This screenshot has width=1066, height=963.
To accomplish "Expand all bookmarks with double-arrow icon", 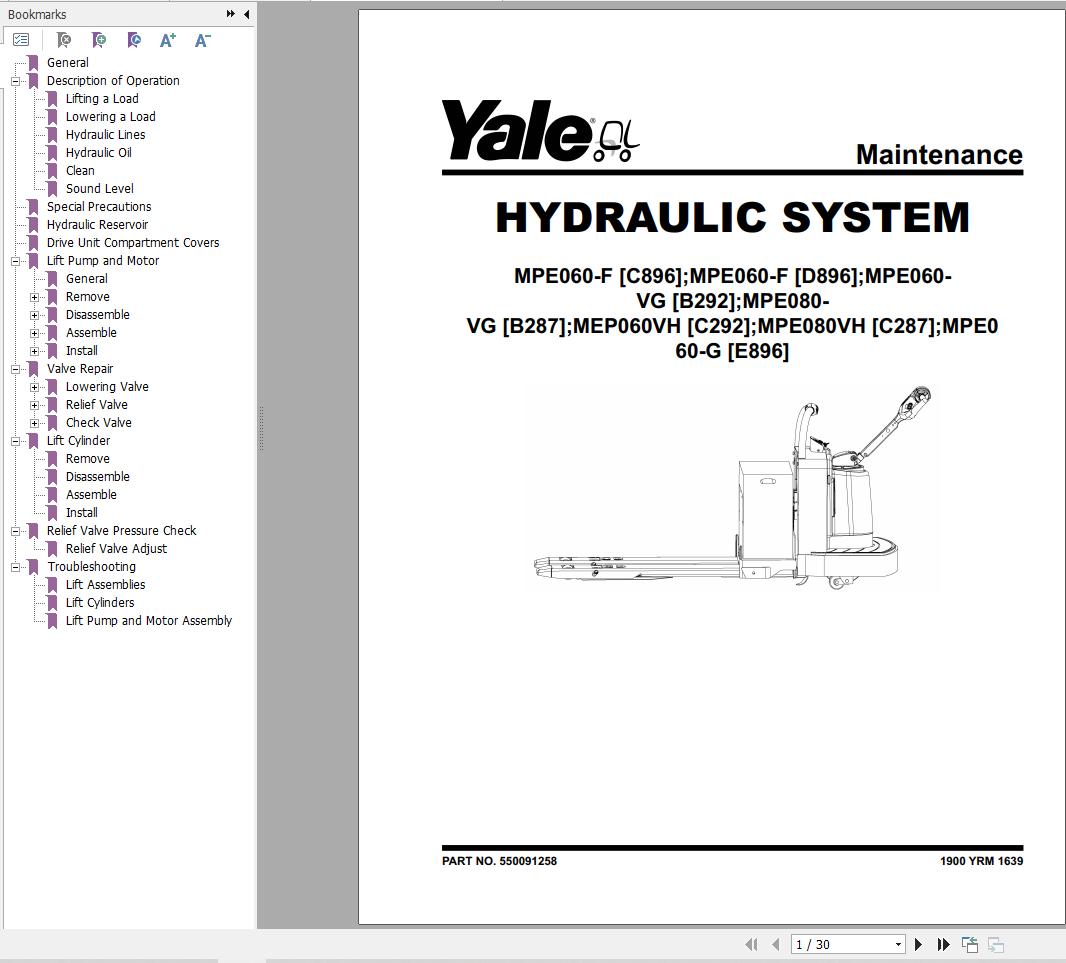I will point(230,14).
